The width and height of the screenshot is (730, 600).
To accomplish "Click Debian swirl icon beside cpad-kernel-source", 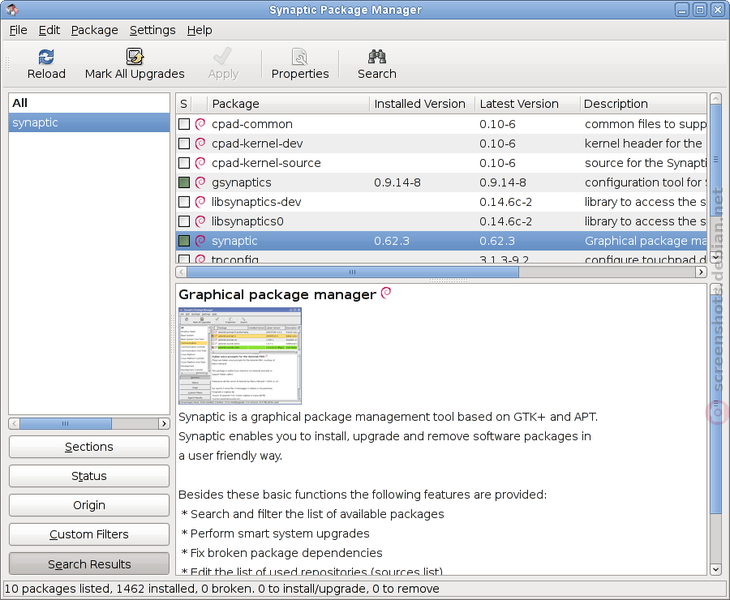I will coord(200,163).
